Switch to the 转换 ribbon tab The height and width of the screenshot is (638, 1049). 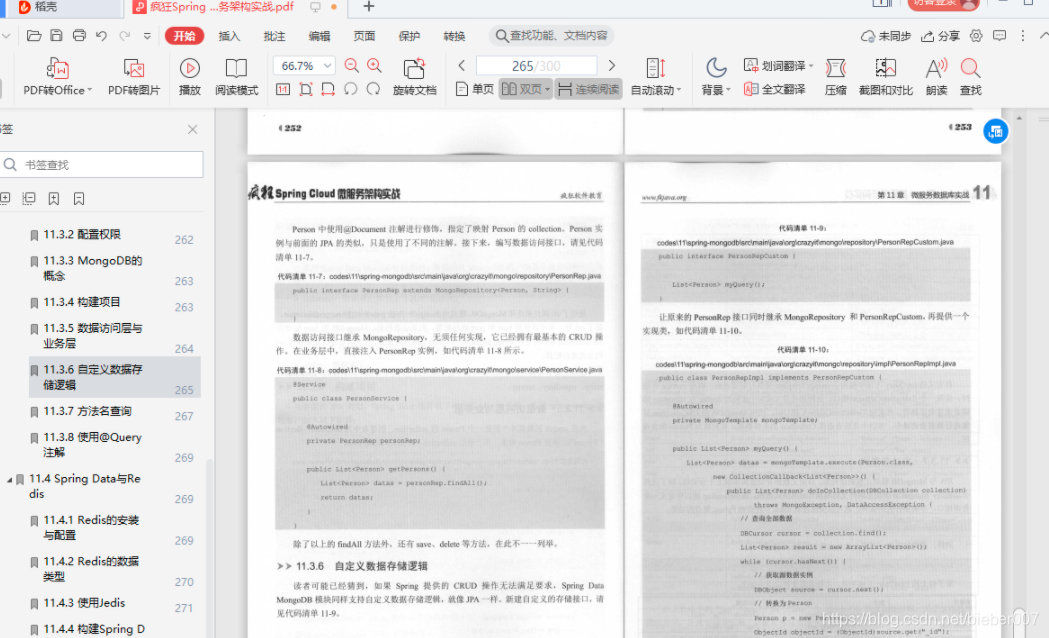454,36
